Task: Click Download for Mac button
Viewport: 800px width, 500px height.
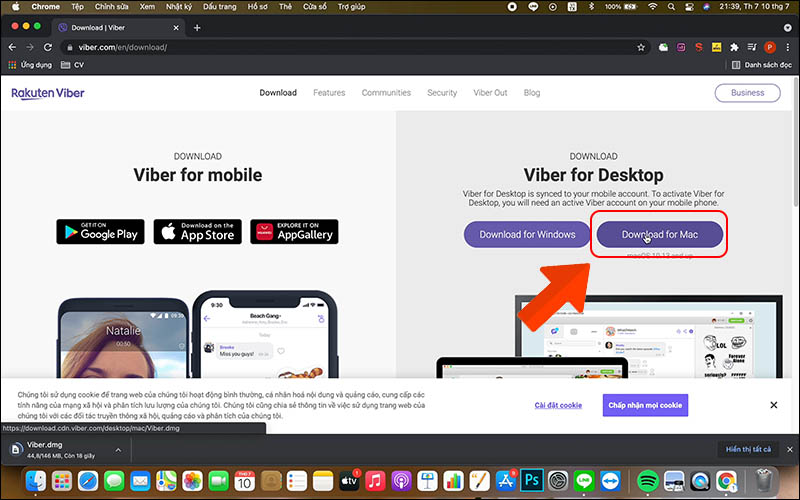Action: 660,235
